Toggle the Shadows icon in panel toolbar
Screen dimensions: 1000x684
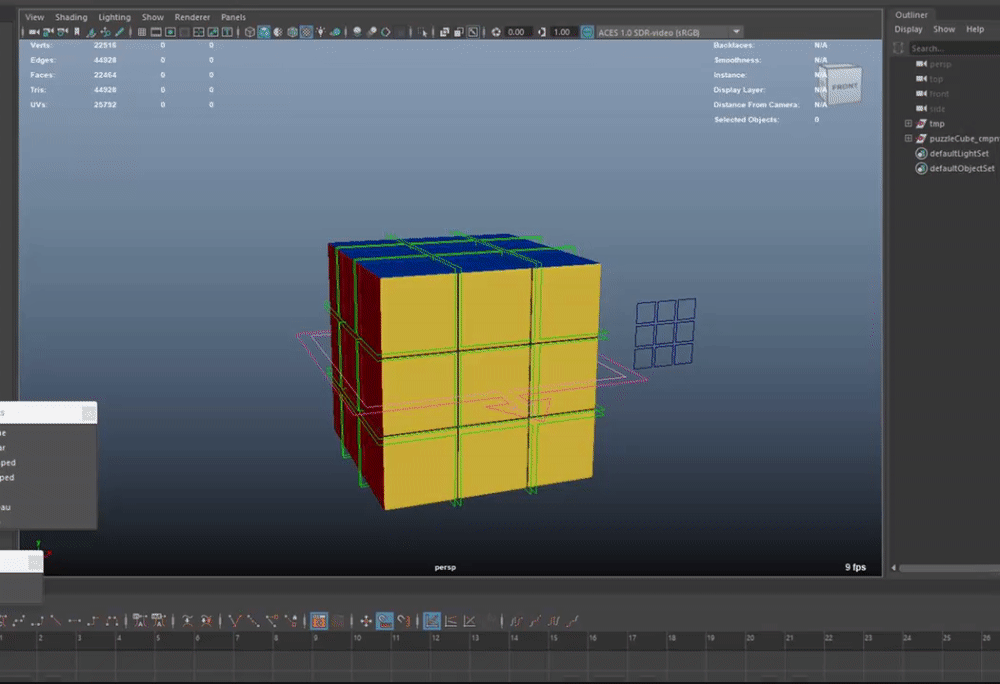coord(335,32)
